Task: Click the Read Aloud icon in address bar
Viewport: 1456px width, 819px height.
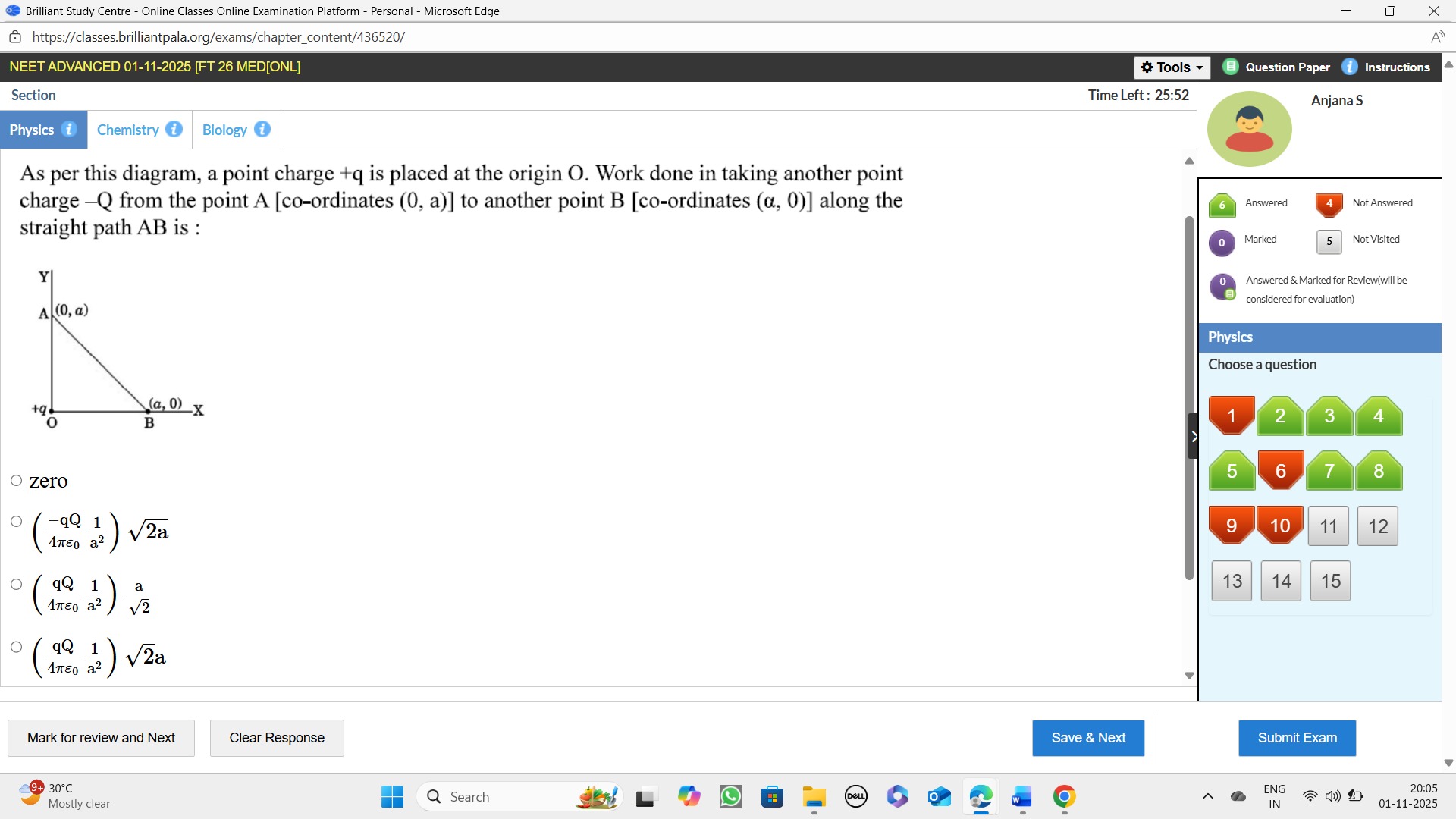Action: click(1437, 37)
